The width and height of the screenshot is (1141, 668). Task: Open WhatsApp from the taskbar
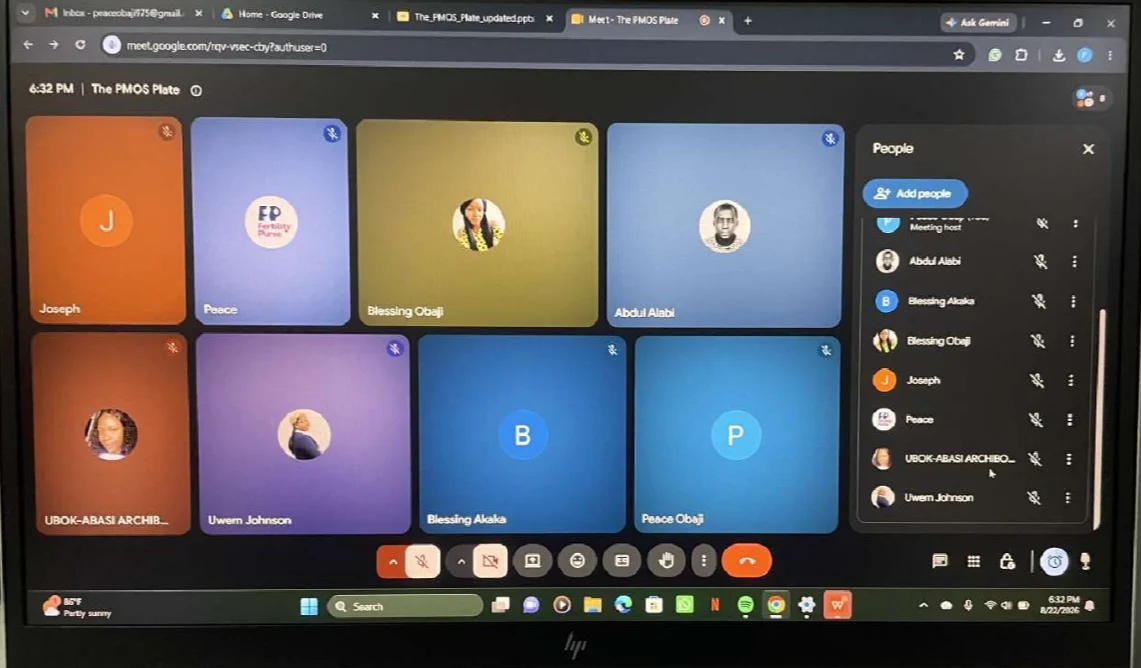click(x=685, y=605)
